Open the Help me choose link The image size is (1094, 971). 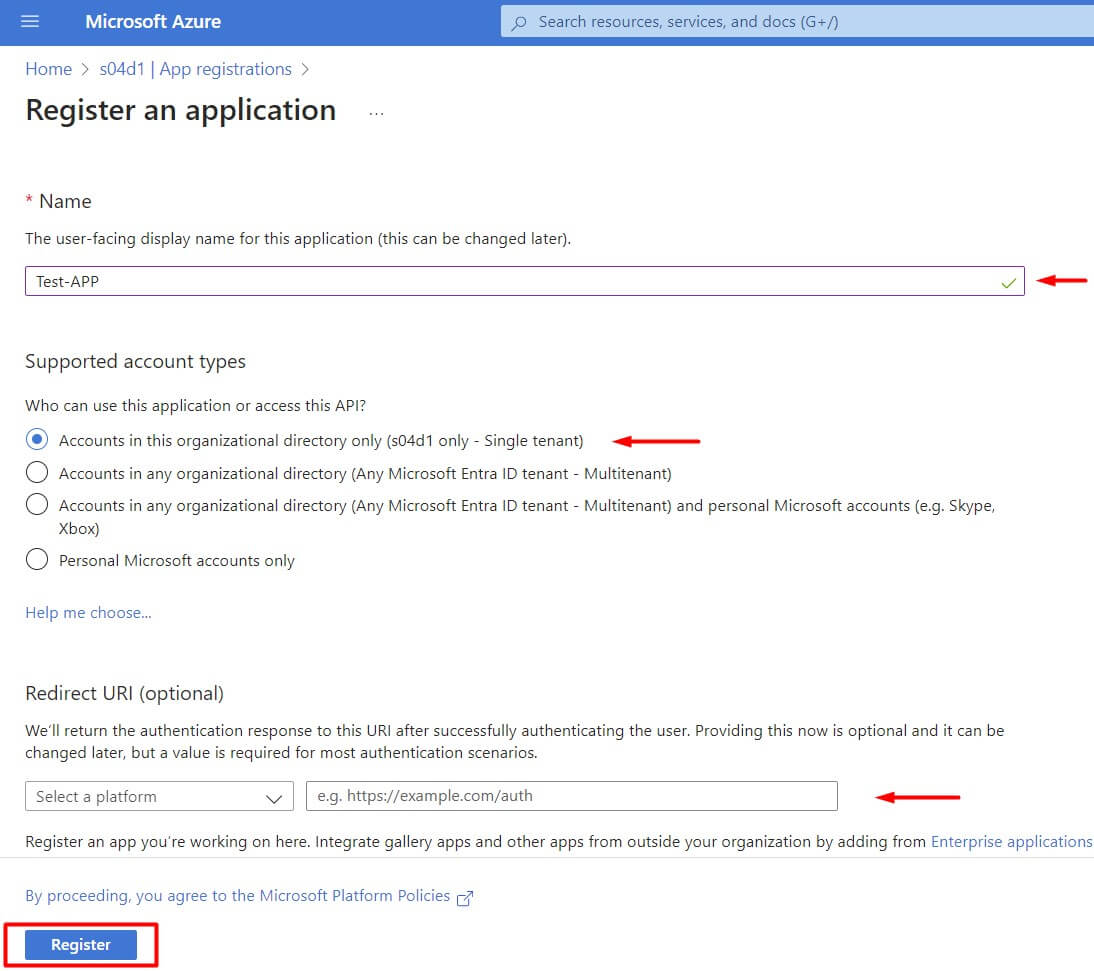pyautogui.click(x=88, y=612)
